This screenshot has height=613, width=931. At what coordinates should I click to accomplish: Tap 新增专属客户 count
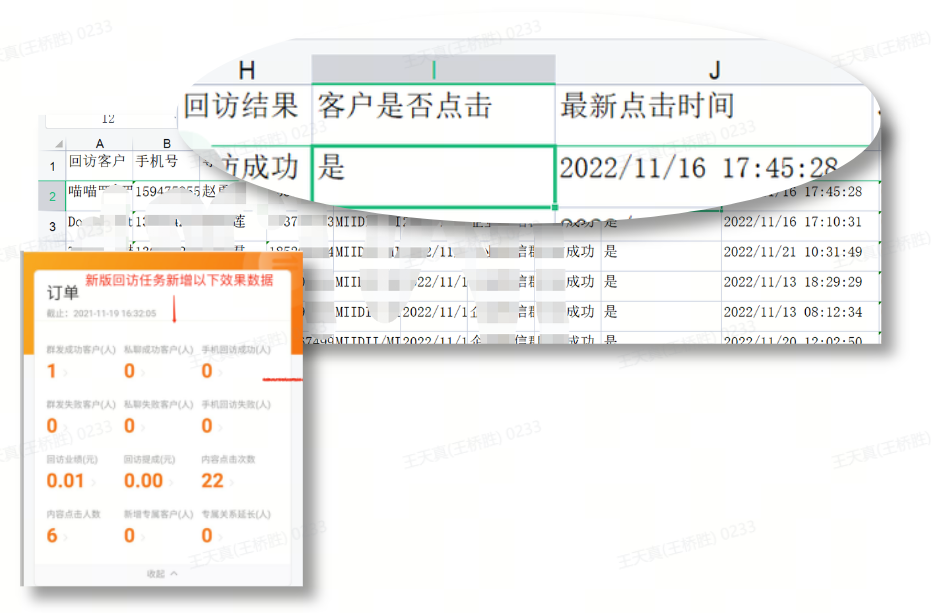[x=129, y=536]
